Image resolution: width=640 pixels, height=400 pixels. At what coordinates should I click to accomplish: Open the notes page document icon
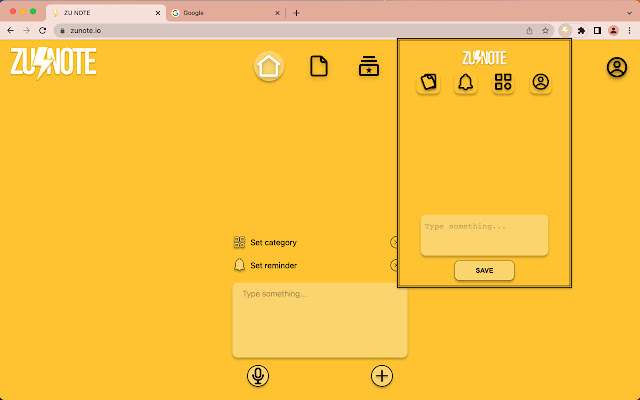319,66
